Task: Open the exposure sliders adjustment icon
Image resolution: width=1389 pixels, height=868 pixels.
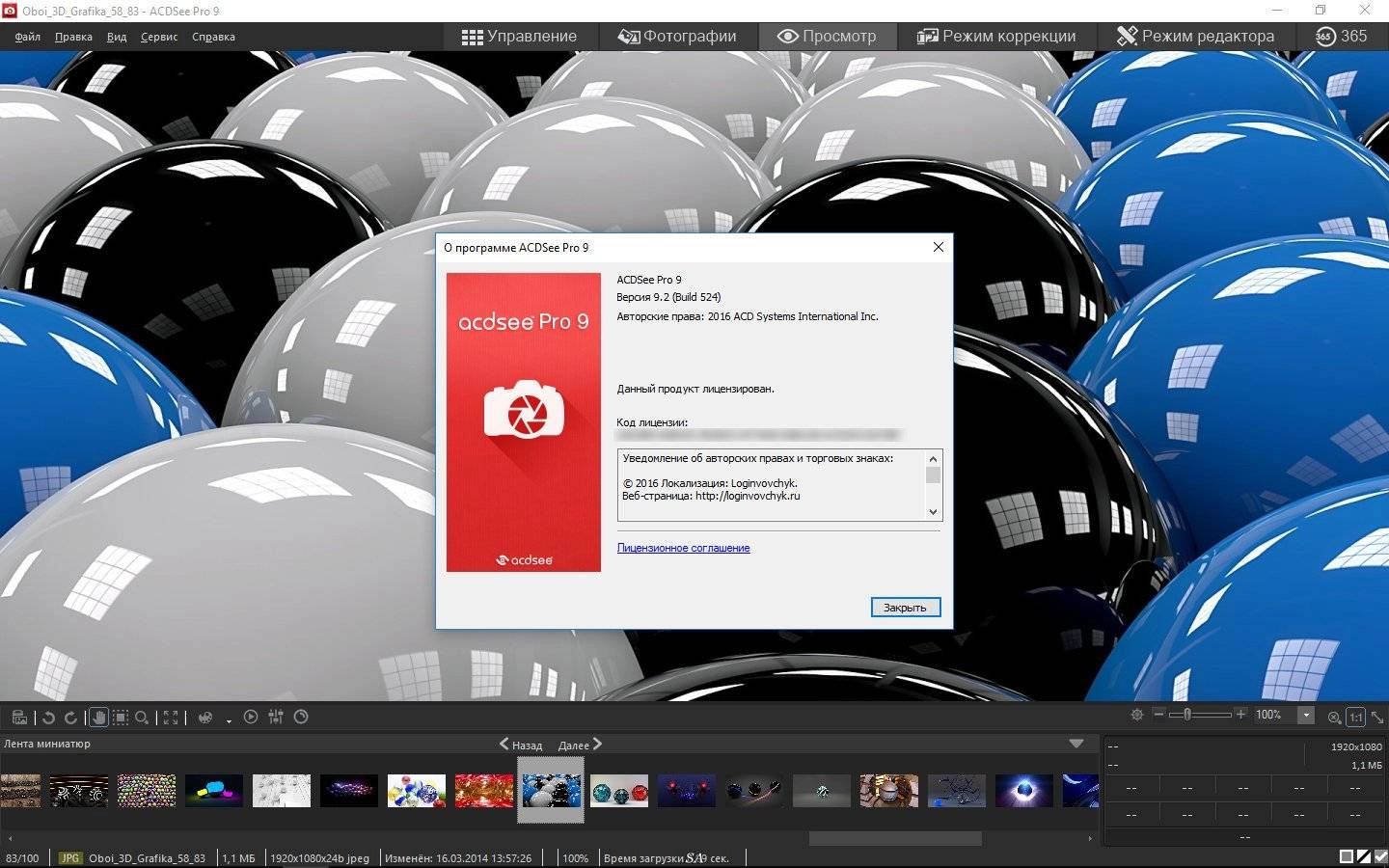Action: pos(276,717)
